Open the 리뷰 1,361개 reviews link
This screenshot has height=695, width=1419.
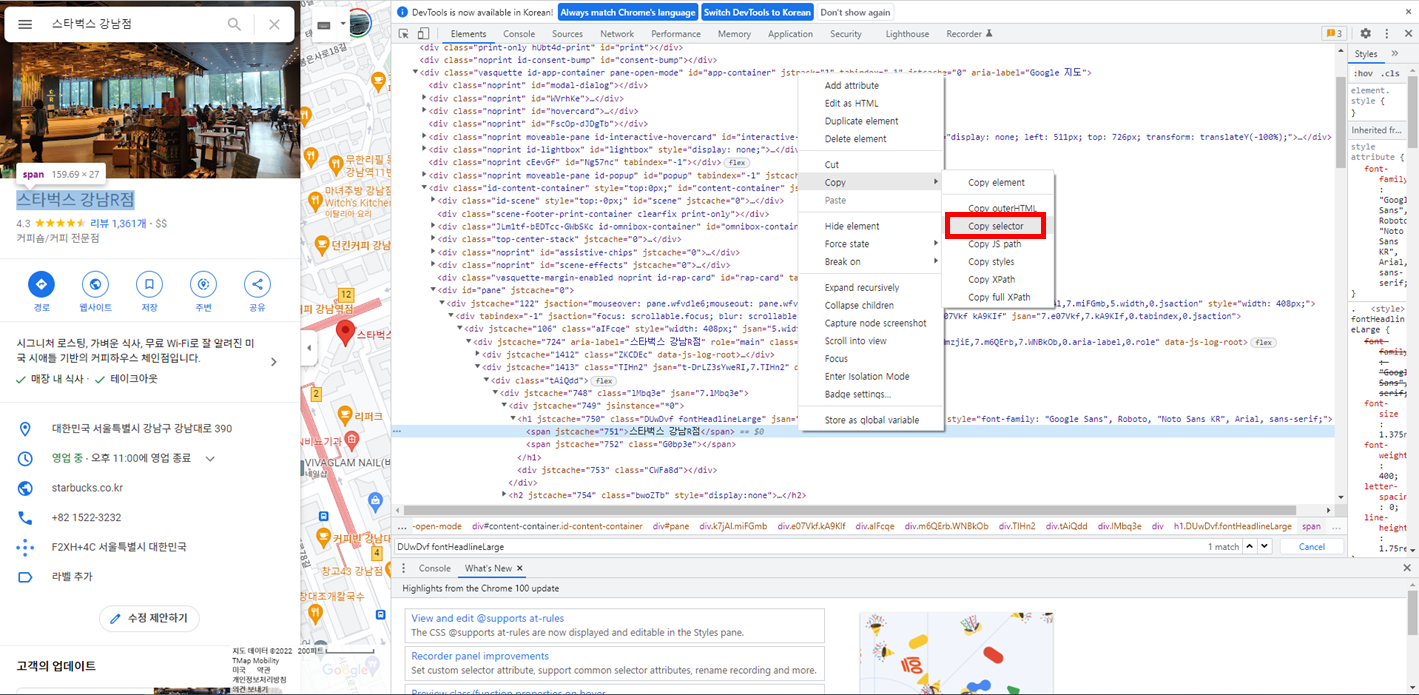[x=118, y=223]
